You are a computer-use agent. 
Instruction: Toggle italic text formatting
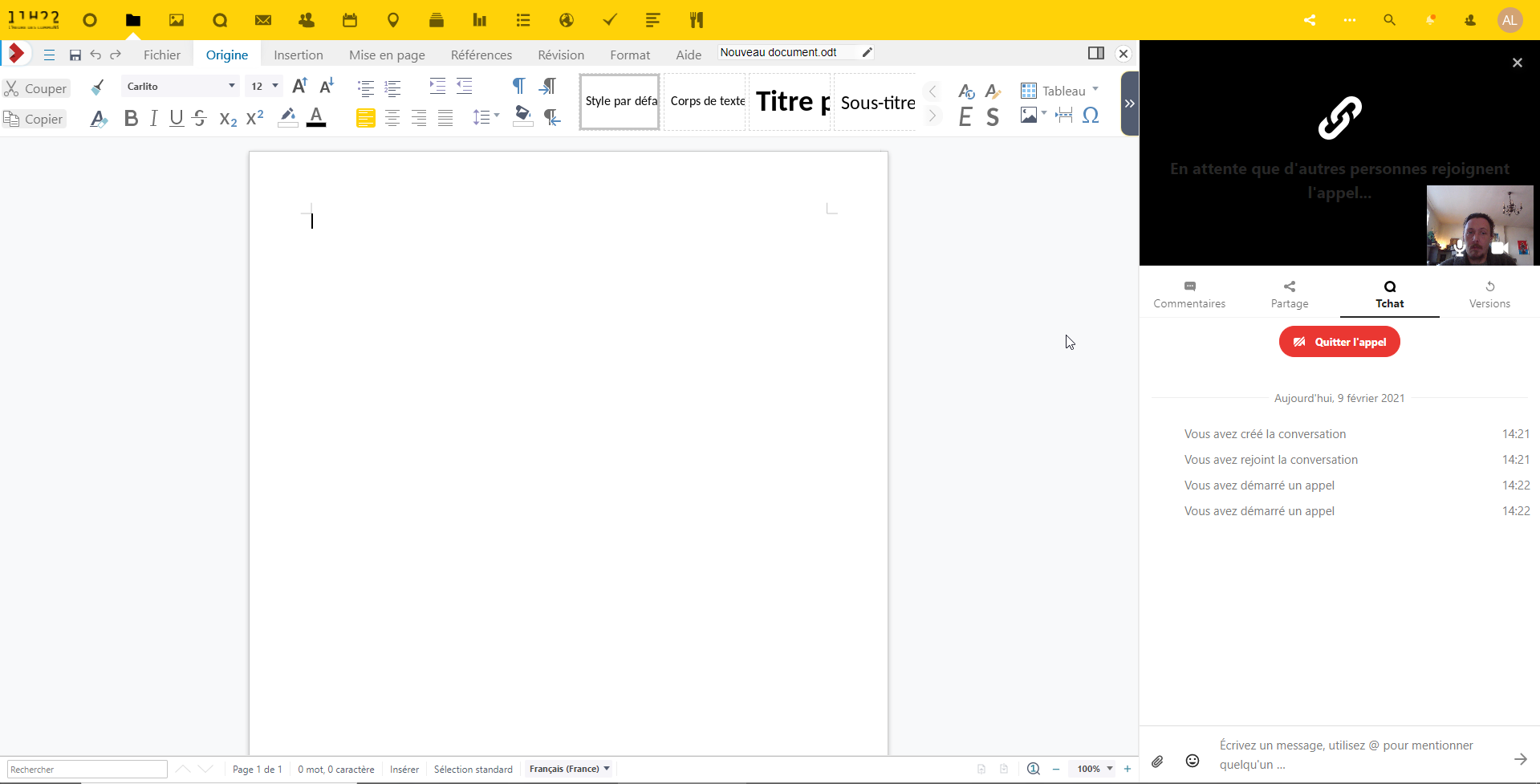(x=153, y=119)
